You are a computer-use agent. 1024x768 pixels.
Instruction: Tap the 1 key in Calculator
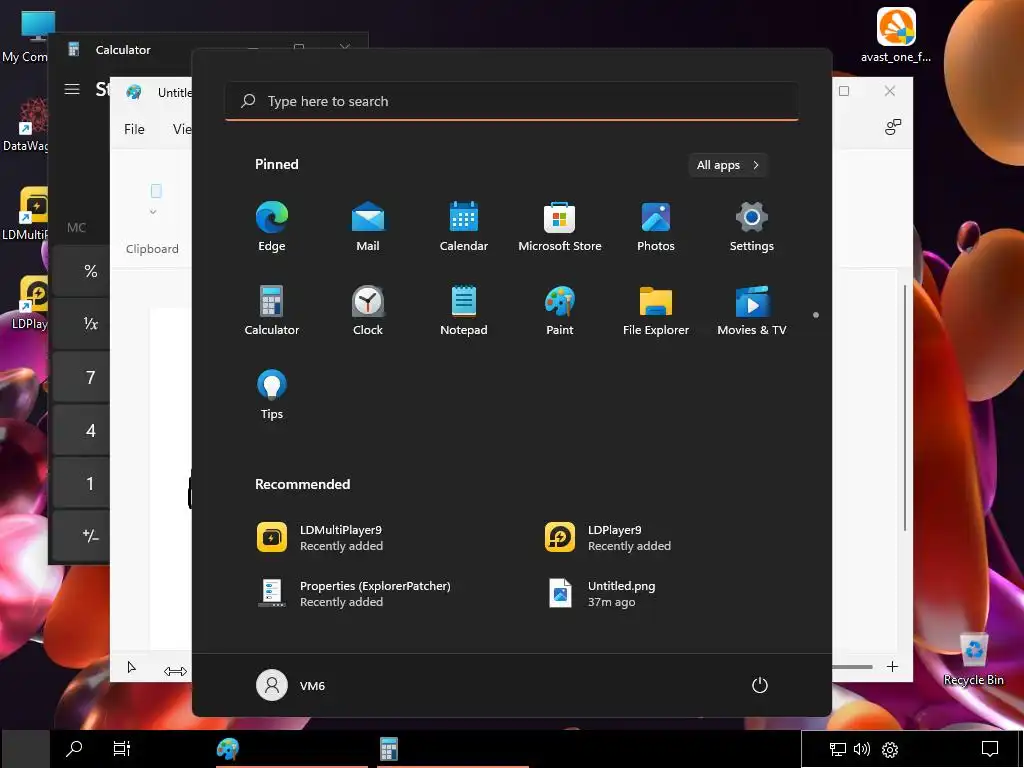point(81,483)
